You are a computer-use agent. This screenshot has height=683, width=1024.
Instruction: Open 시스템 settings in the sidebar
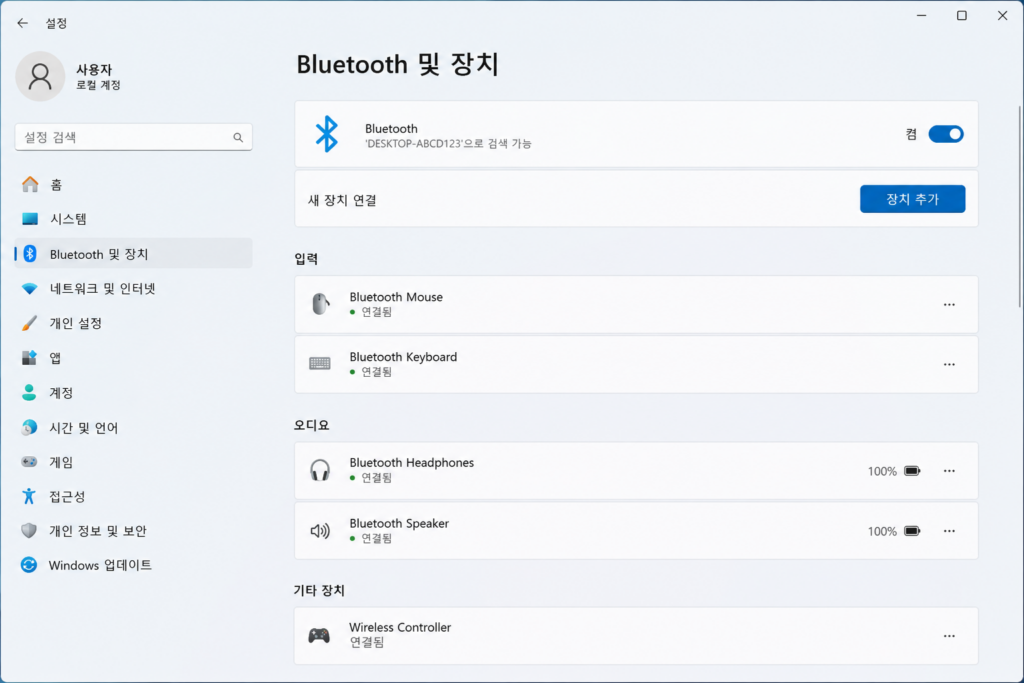(x=133, y=219)
